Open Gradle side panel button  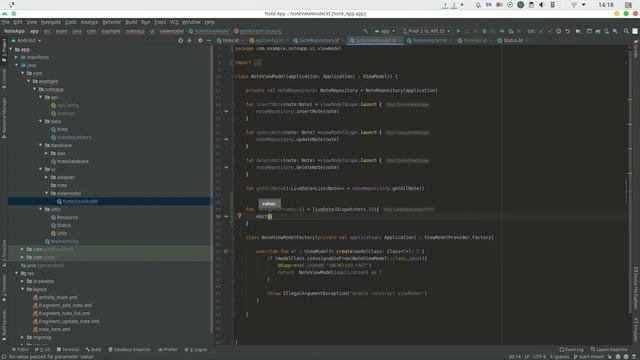[636, 49]
